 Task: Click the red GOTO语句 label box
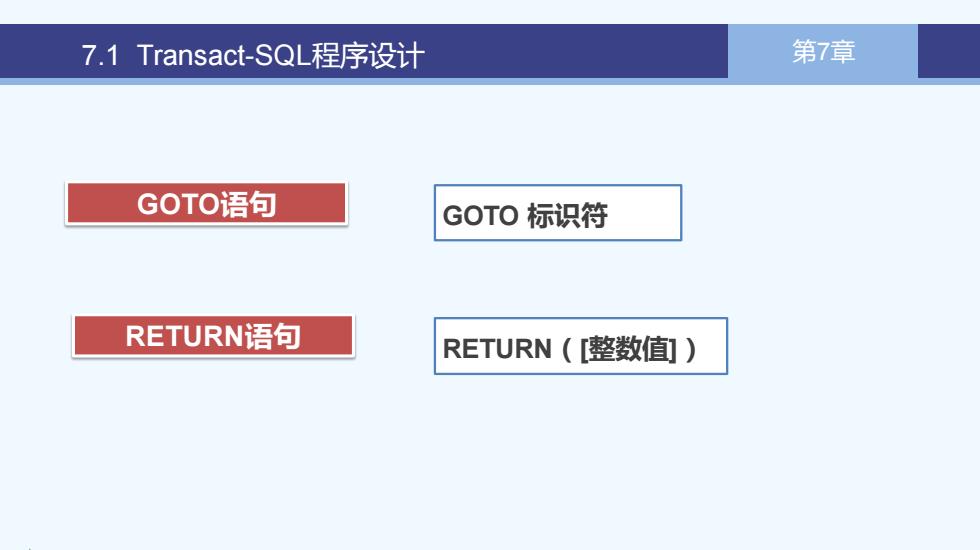(206, 204)
